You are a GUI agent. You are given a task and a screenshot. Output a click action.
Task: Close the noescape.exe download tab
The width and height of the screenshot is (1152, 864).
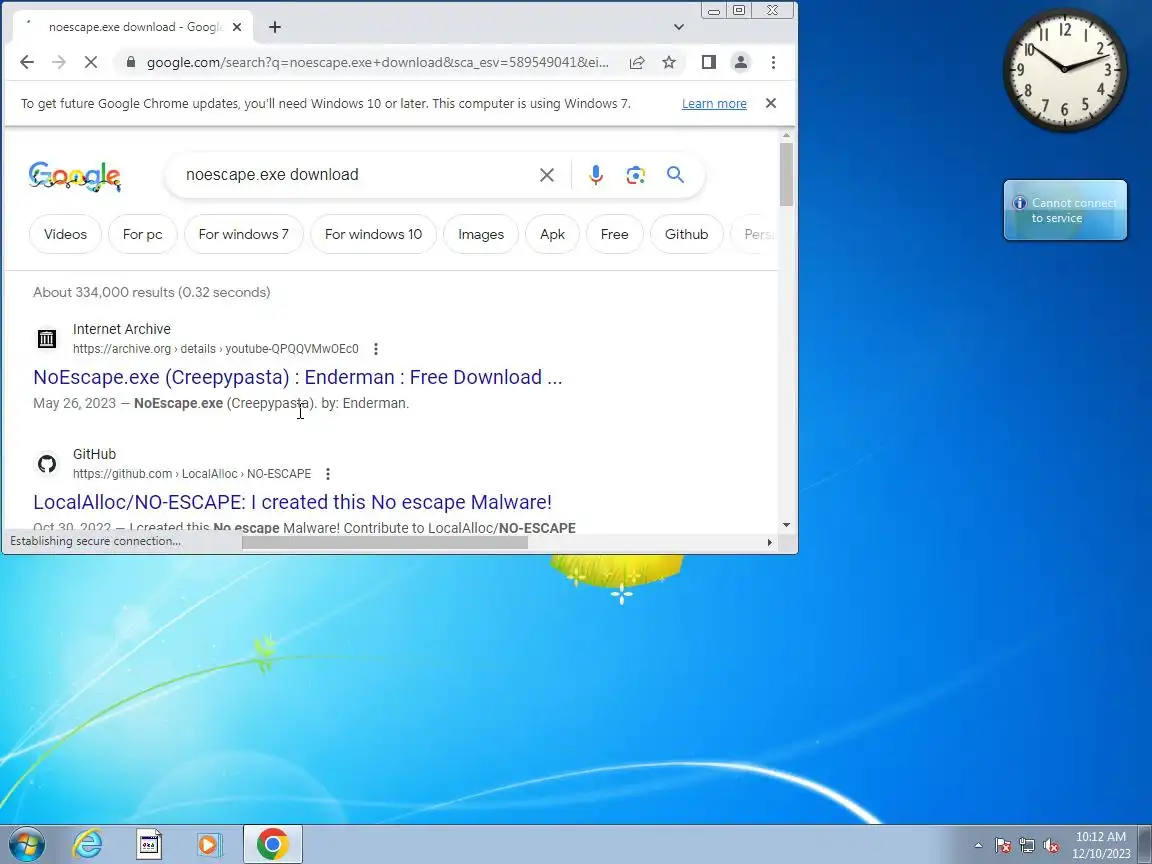237,27
